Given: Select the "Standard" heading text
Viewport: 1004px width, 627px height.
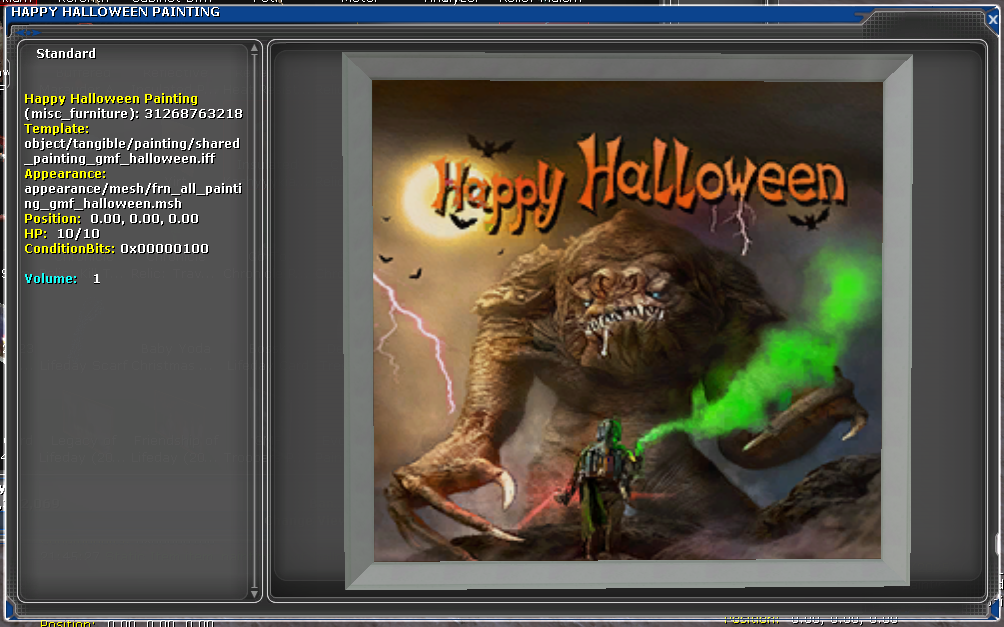Looking at the screenshot, I should tap(66, 54).
